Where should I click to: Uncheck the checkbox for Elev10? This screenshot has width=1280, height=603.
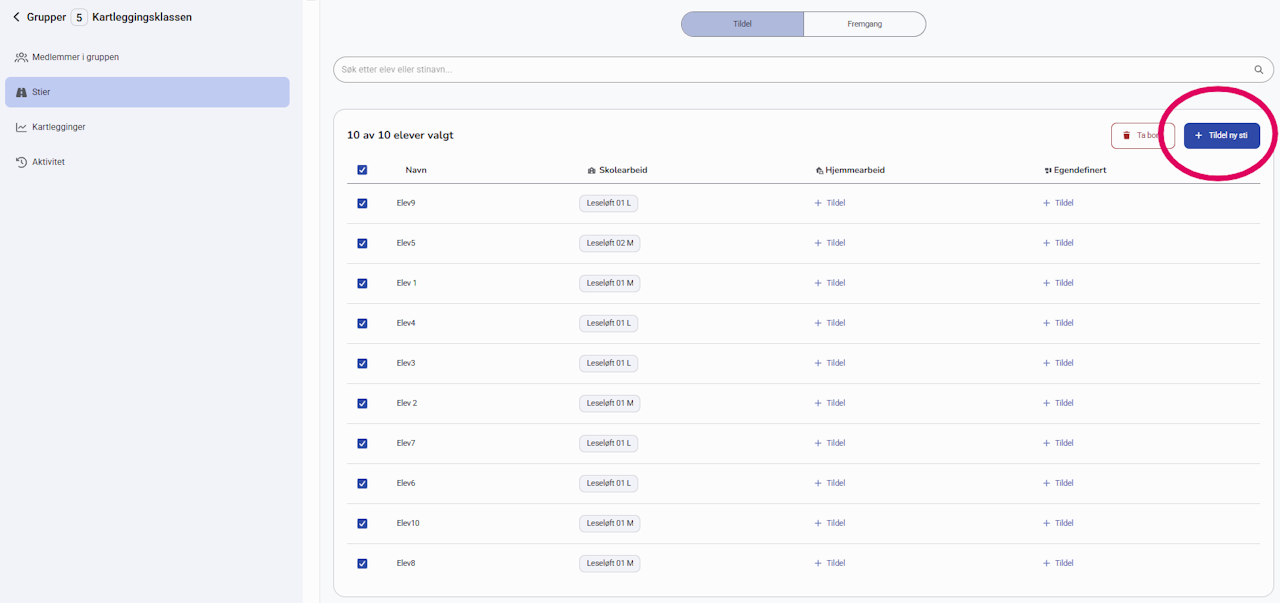pos(362,523)
